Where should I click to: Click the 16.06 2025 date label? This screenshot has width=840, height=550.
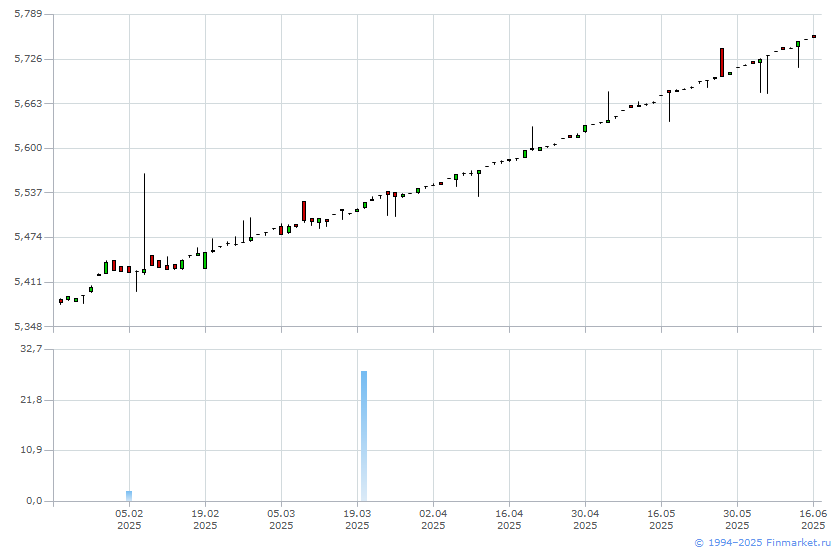[x=813, y=519]
